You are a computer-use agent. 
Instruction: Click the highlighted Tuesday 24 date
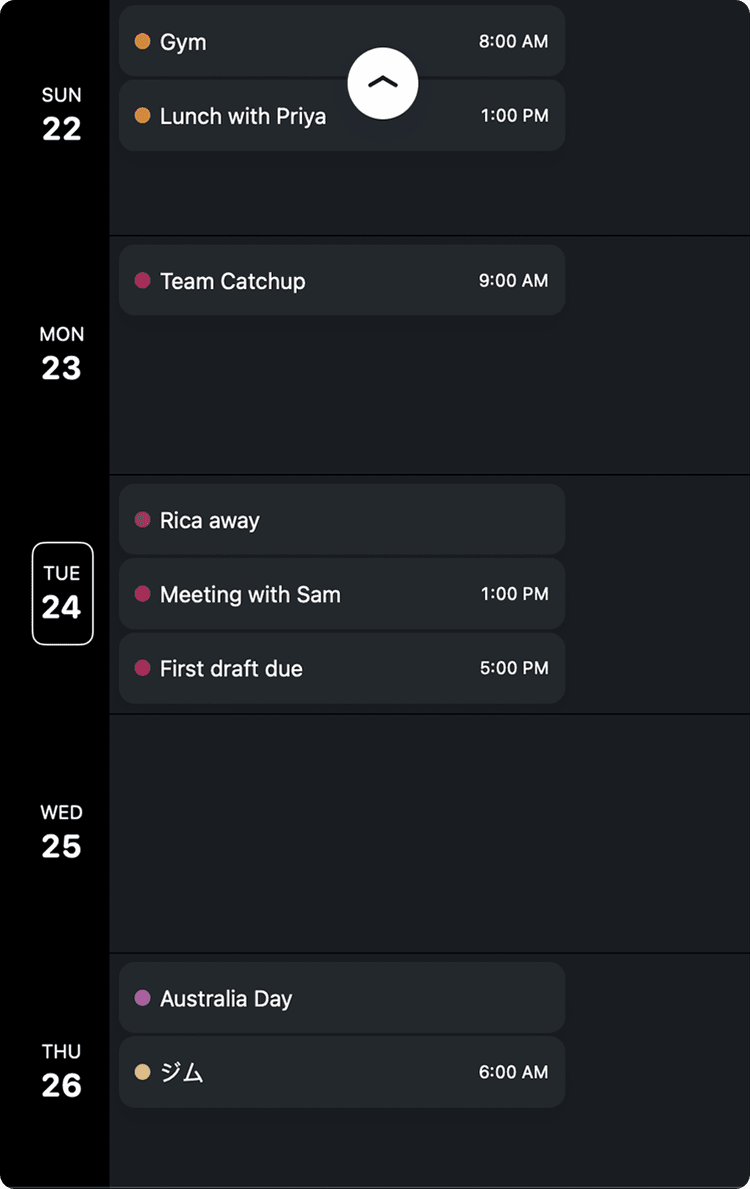coord(62,593)
